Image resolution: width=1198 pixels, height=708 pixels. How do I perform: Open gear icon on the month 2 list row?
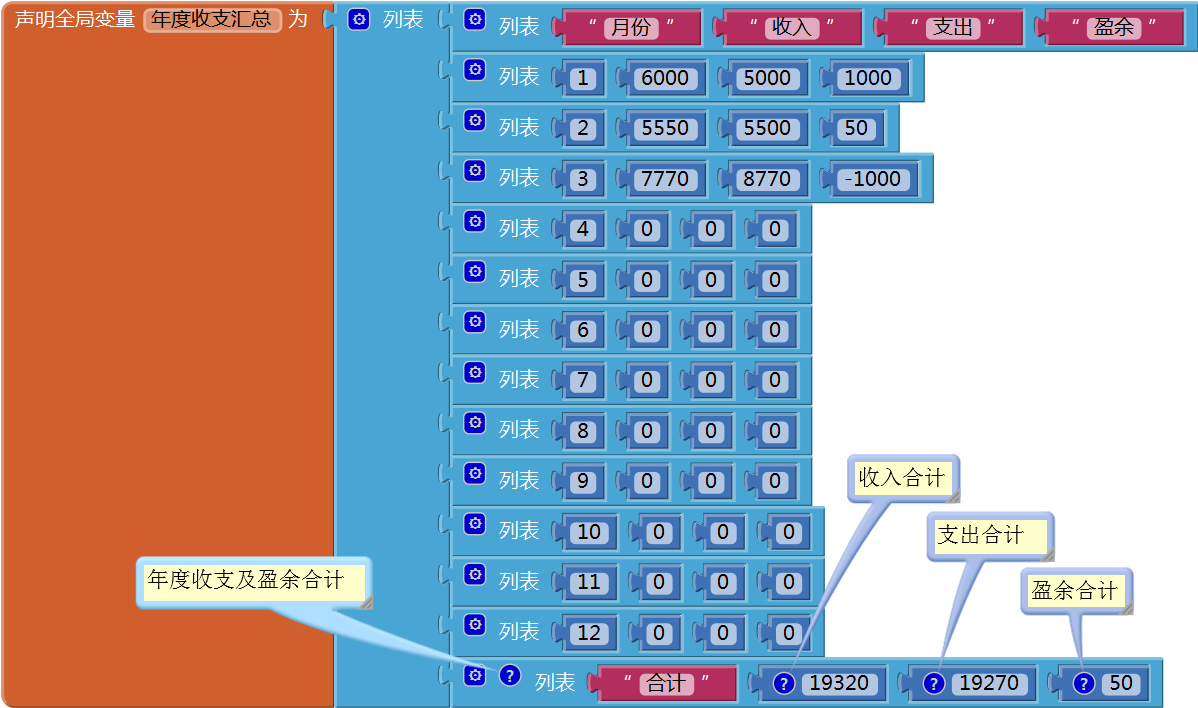[x=475, y=120]
